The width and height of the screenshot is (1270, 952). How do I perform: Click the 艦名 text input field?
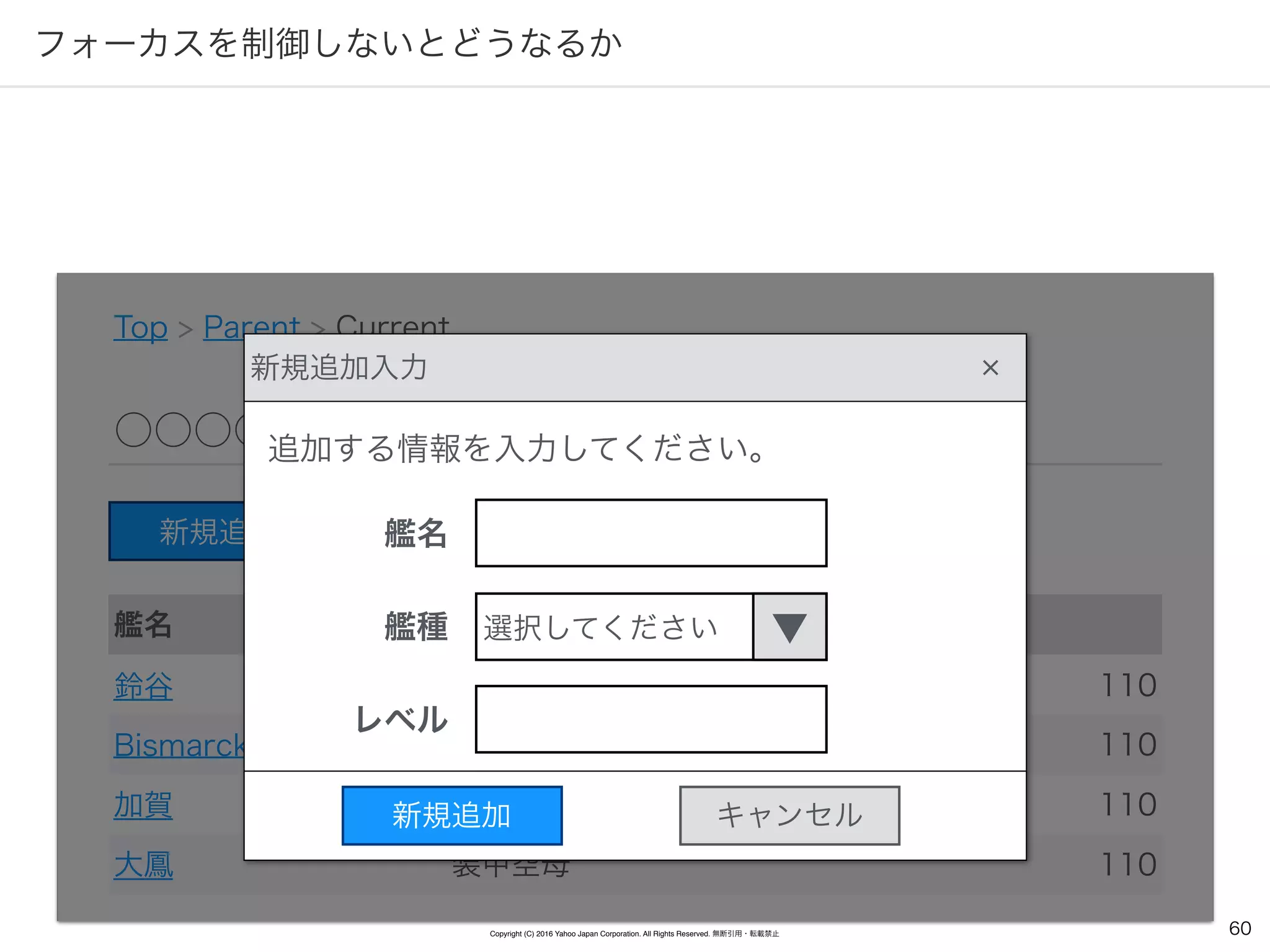[x=651, y=533]
